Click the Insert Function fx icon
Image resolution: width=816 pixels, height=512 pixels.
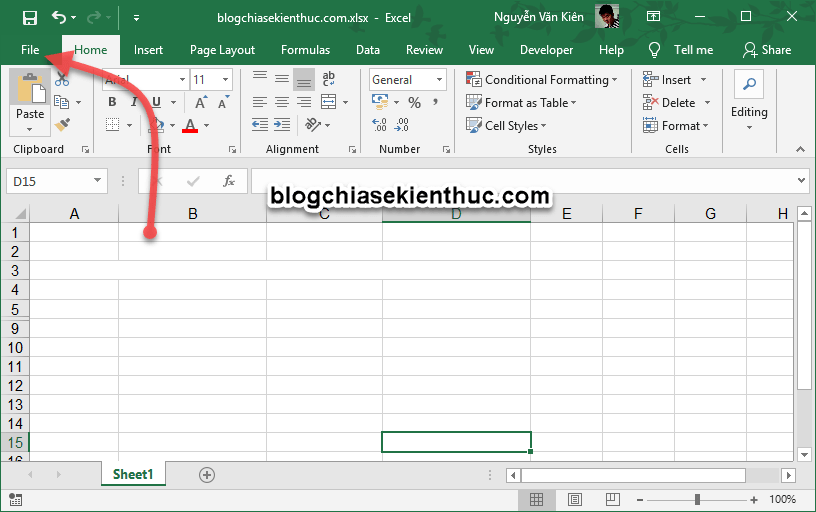(x=228, y=181)
